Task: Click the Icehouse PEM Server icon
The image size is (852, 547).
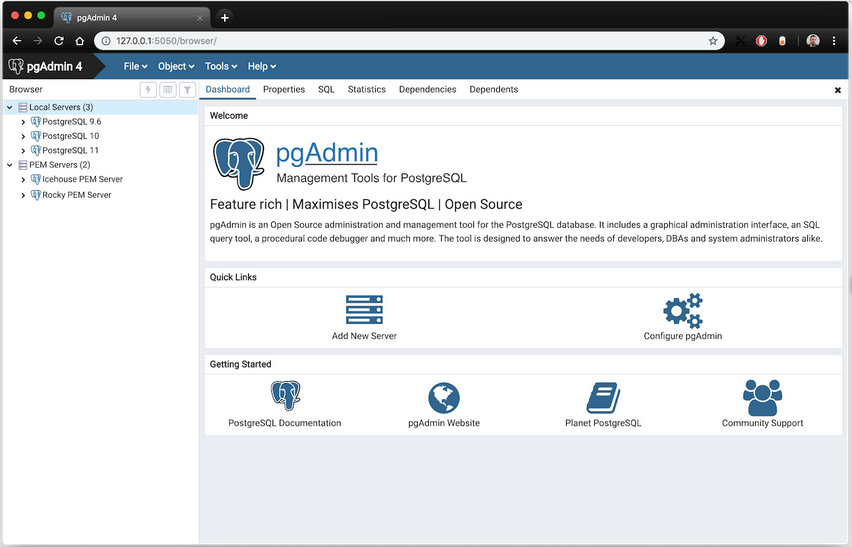Action: coord(36,179)
